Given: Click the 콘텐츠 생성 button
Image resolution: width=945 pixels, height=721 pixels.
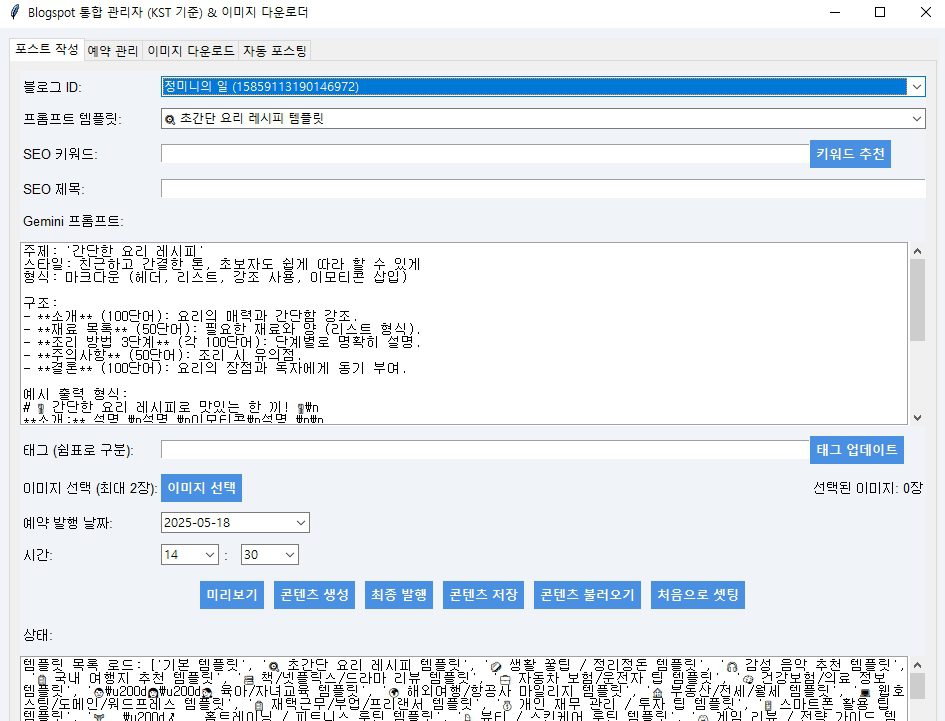Looking at the screenshot, I should [315, 595].
